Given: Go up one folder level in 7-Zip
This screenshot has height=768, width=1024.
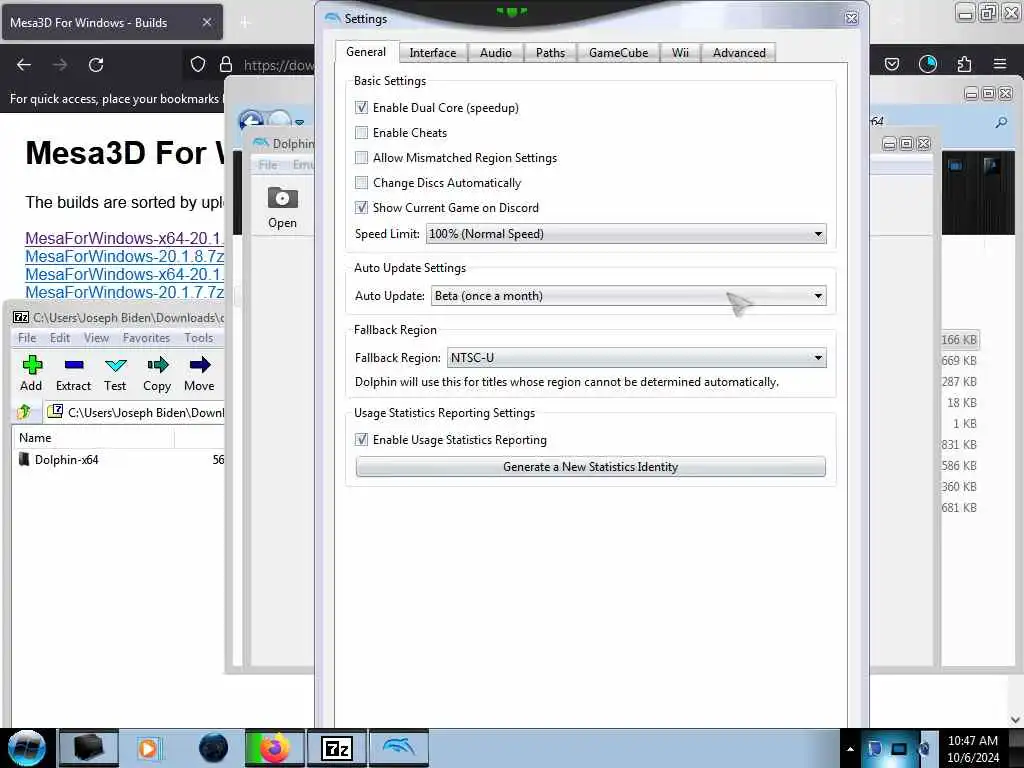Looking at the screenshot, I should coord(25,412).
